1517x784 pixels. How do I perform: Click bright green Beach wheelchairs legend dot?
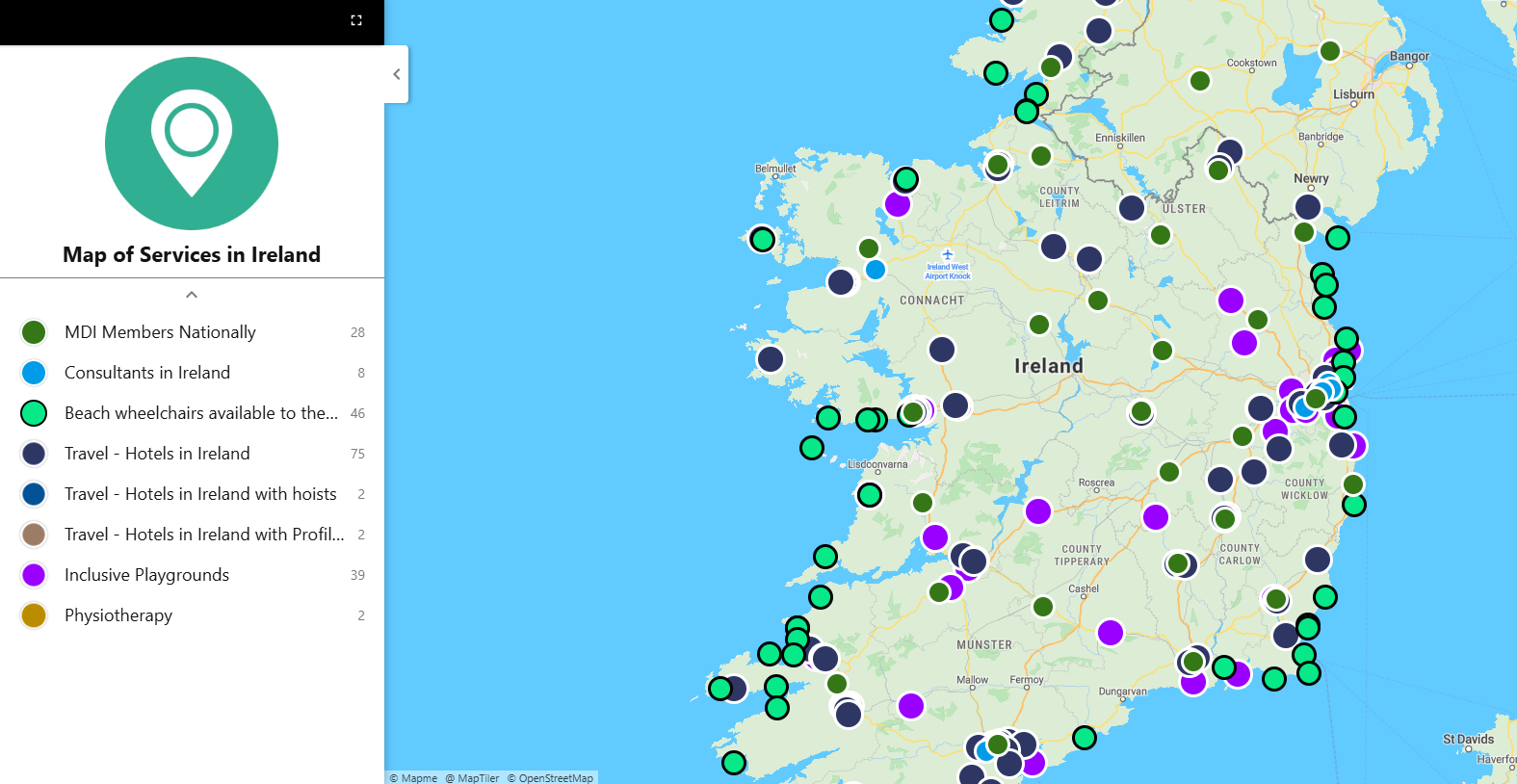(34, 413)
